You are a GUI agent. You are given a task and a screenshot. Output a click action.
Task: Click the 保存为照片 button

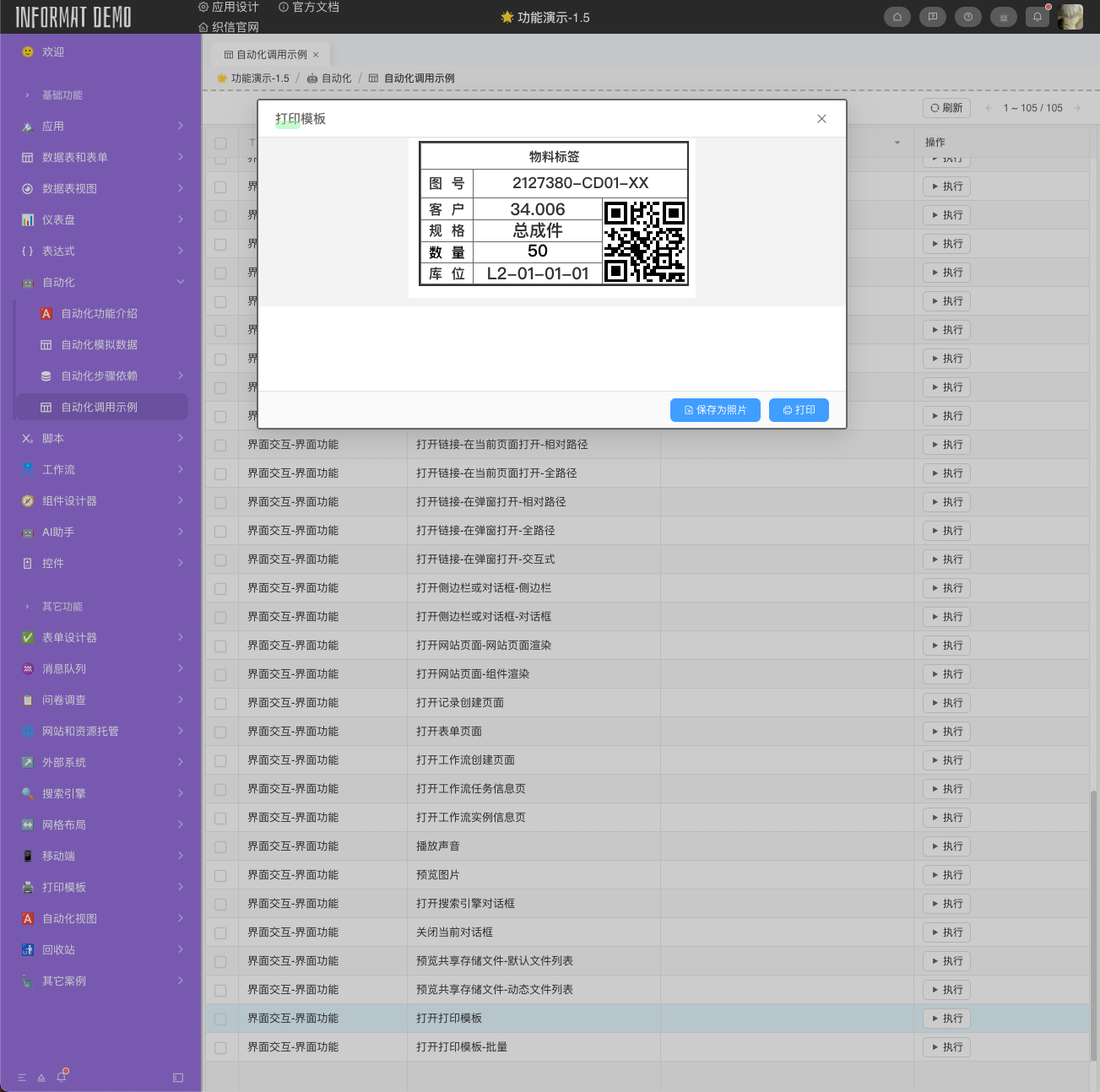pos(715,410)
